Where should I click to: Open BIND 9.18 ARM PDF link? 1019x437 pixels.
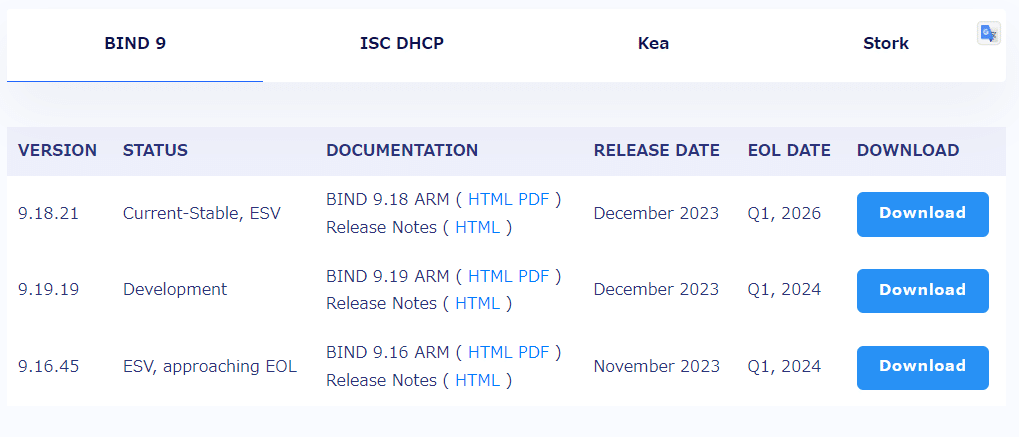coord(534,200)
